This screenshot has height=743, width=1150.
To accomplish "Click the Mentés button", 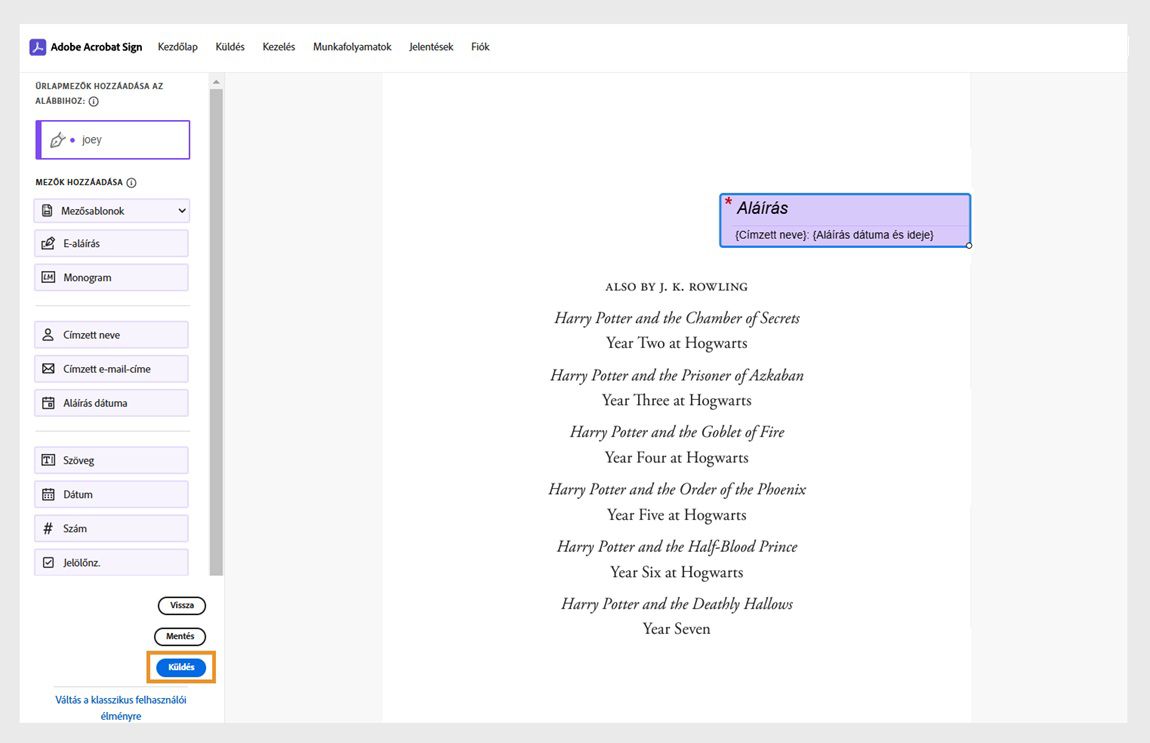I will point(180,636).
